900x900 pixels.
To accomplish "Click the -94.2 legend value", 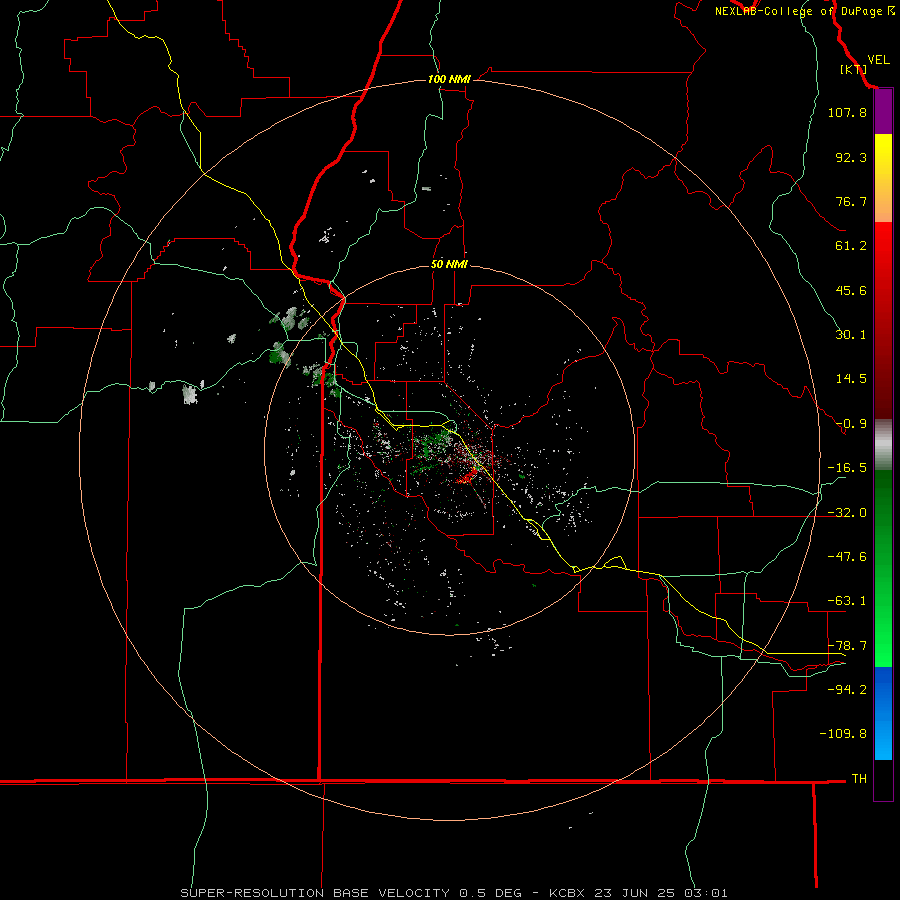I will 847,690.
